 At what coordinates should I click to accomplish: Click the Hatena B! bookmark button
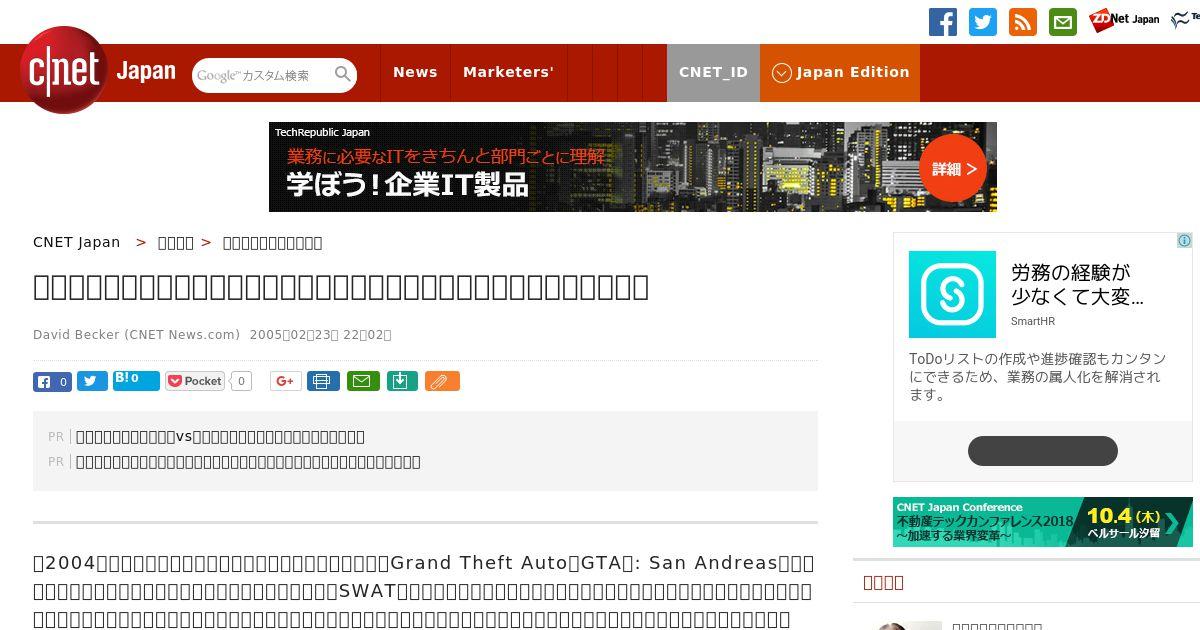[136, 380]
